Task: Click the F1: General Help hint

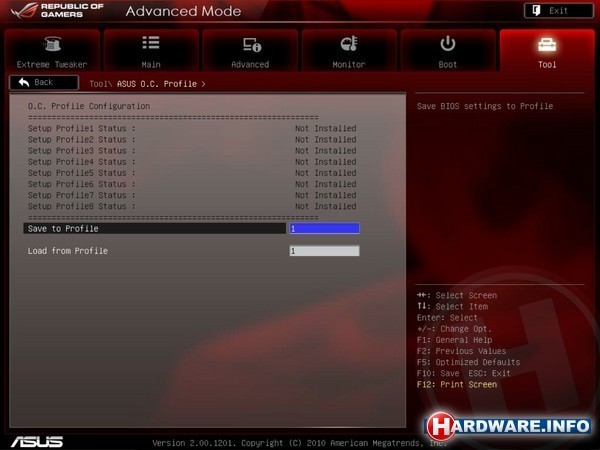Action: pyautogui.click(x=455, y=340)
